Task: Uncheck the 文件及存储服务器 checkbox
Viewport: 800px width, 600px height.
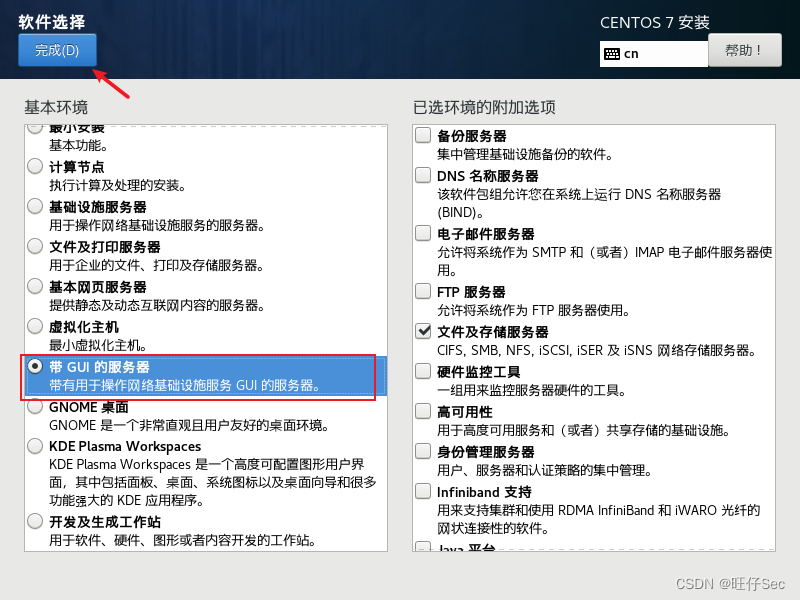Action: (423, 331)
